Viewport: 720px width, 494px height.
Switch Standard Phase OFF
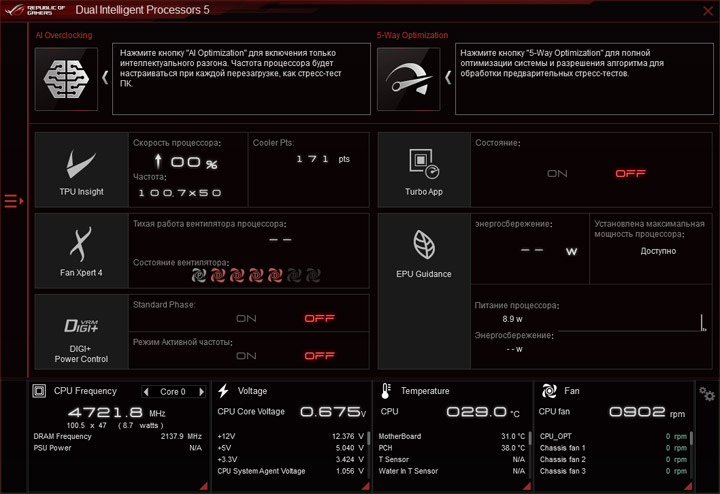click(320, 319)
